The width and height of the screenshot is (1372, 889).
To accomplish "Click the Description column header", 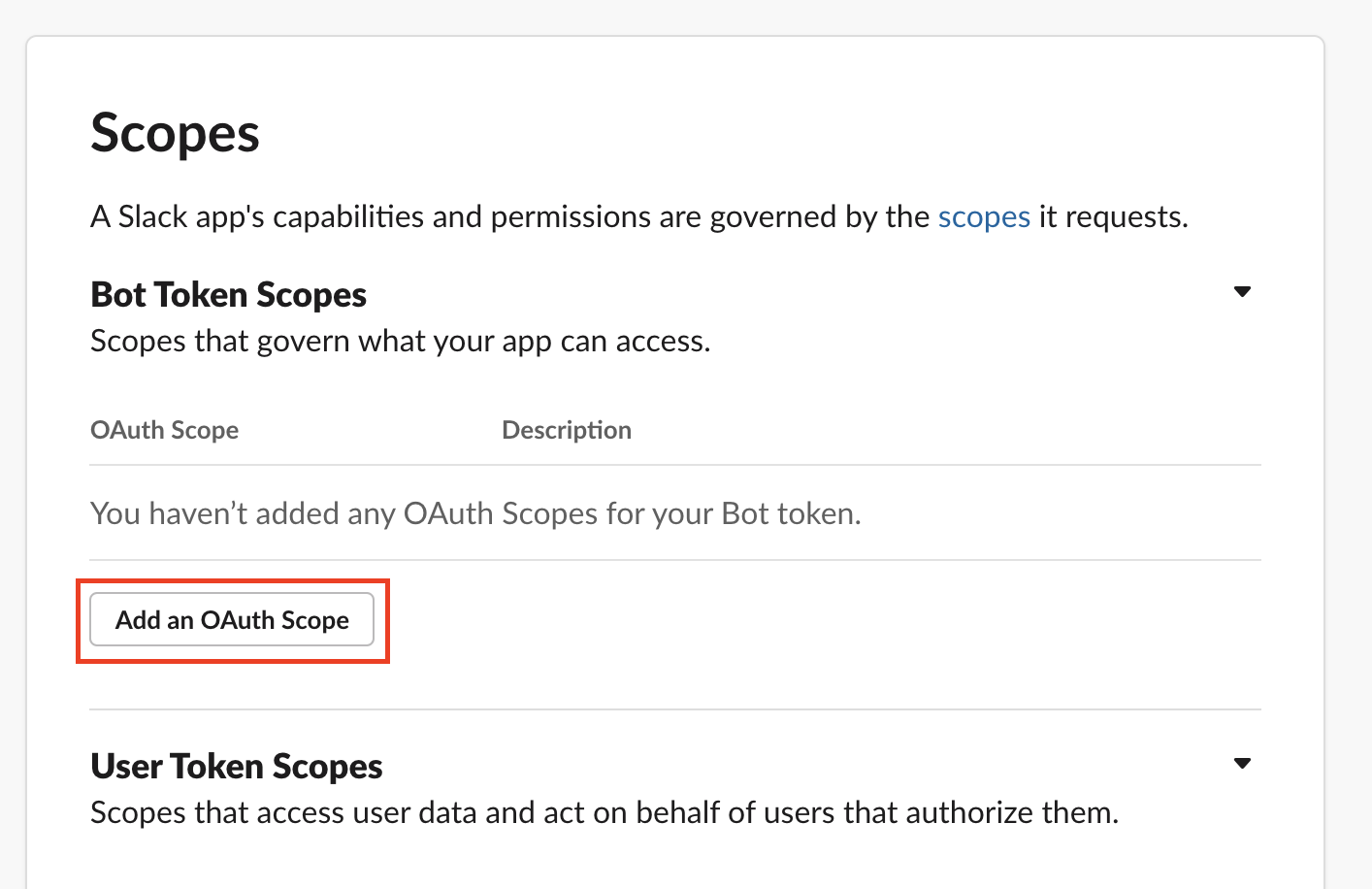I will tap(566, 430).
